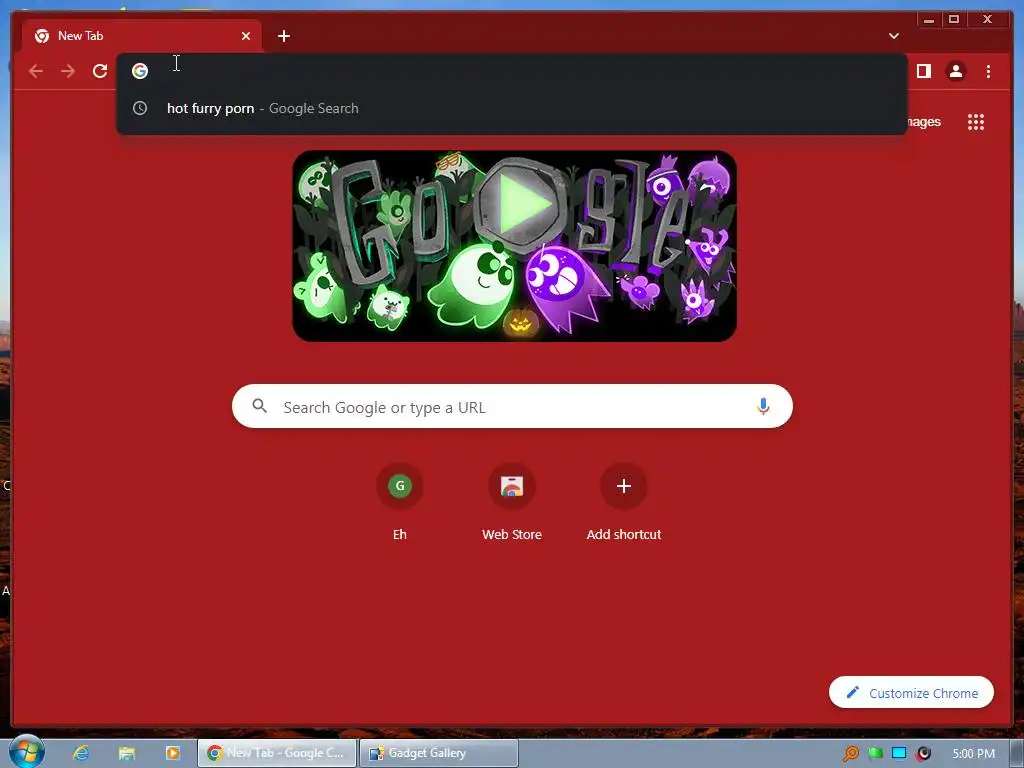The height and width of the screenshot is (768, 1024).
Task: Reload the page with the refresh icon
Action: [100, 71]
